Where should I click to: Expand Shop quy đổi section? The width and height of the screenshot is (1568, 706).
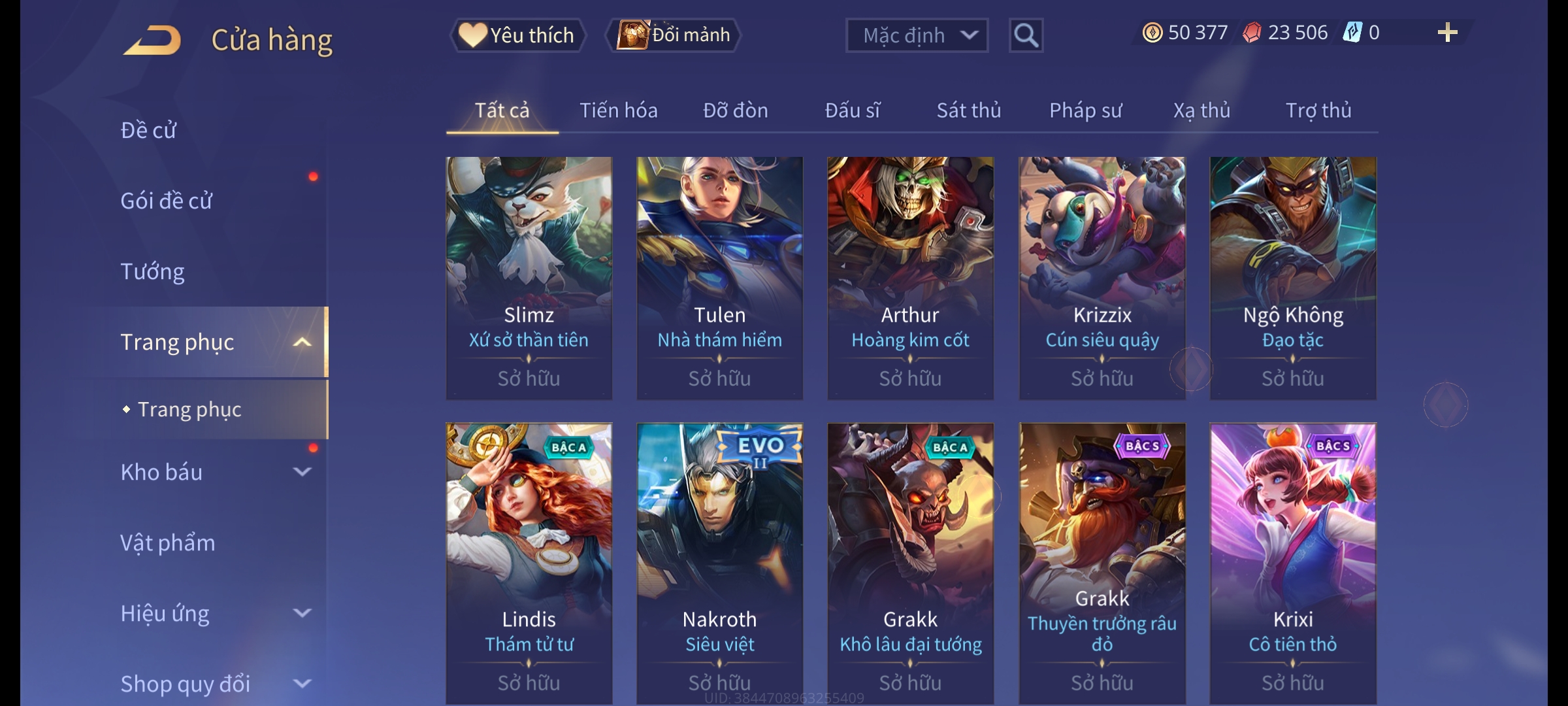302,684
